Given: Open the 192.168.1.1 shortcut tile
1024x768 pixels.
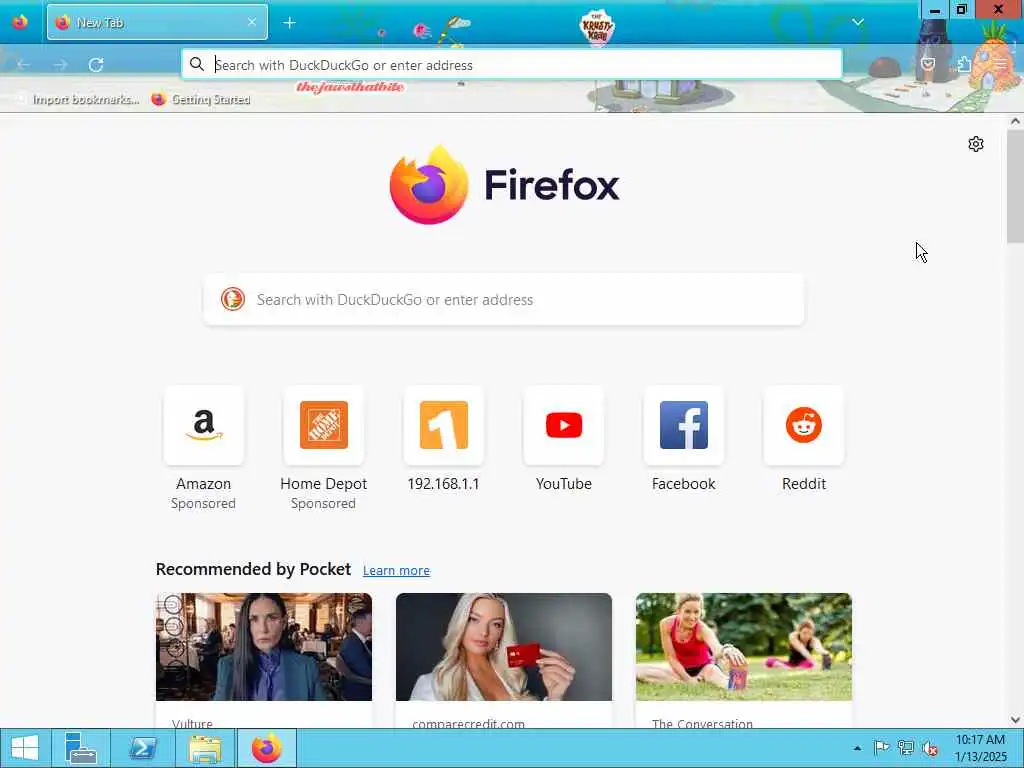Looking at the screenshot, I should [443, 425].
